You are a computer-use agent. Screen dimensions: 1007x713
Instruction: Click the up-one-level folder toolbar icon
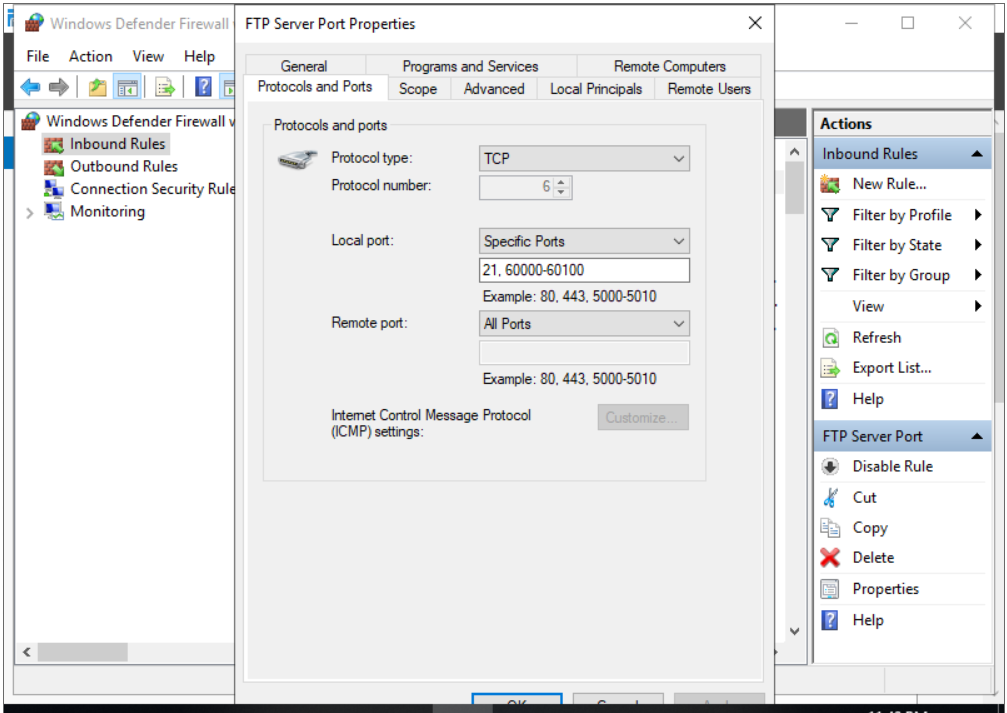coord(98,87)
